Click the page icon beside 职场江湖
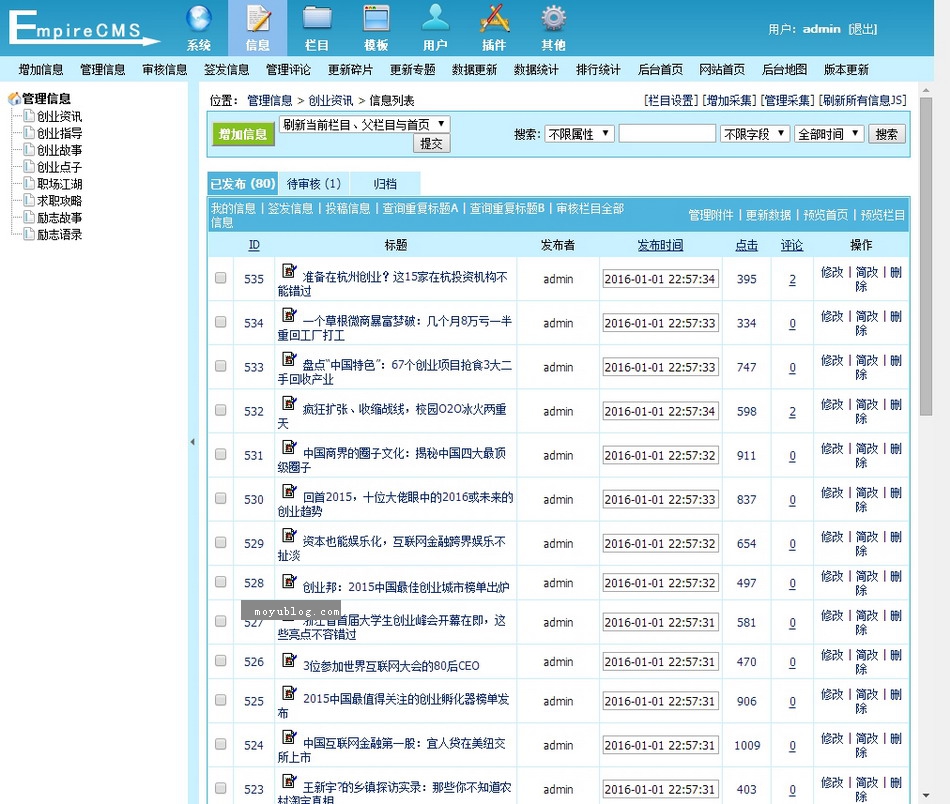Screen dimensions: 950x804 tap(29, 183)
